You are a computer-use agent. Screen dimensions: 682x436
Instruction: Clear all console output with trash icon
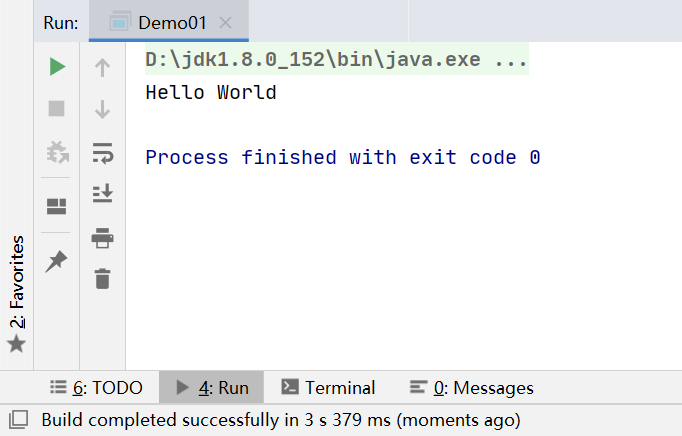[102, 279]
